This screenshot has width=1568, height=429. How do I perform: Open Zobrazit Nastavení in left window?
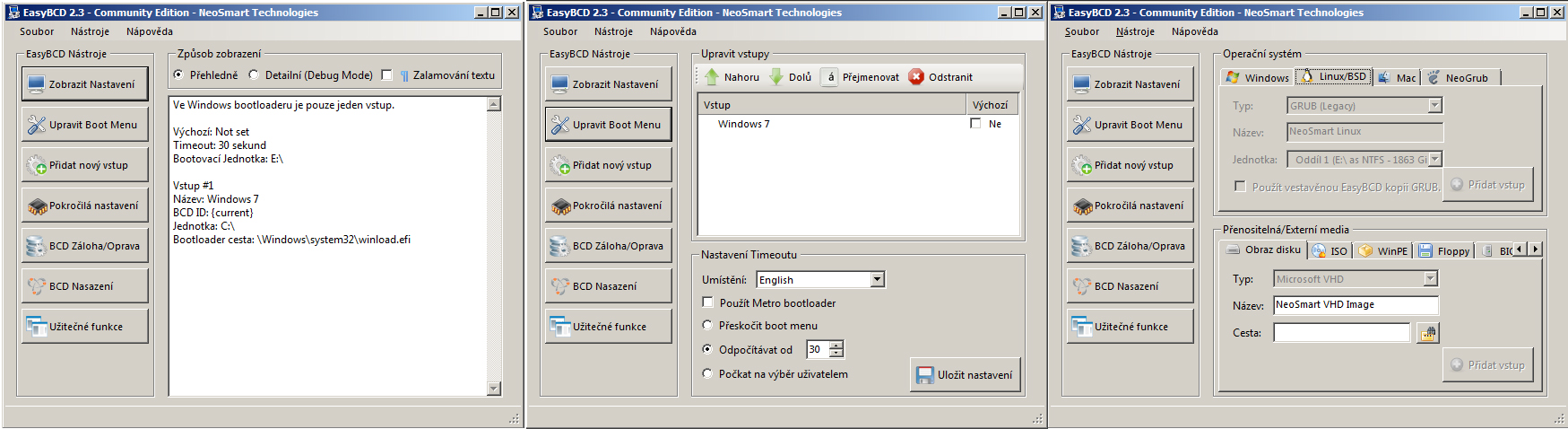[85, 84]
